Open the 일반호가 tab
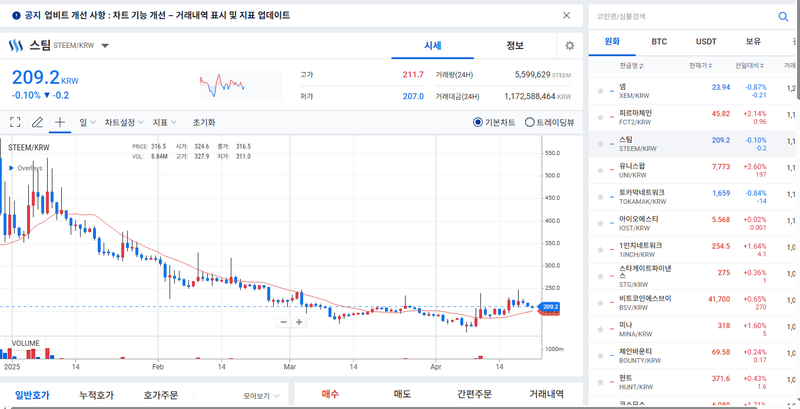 coord(31,395)
